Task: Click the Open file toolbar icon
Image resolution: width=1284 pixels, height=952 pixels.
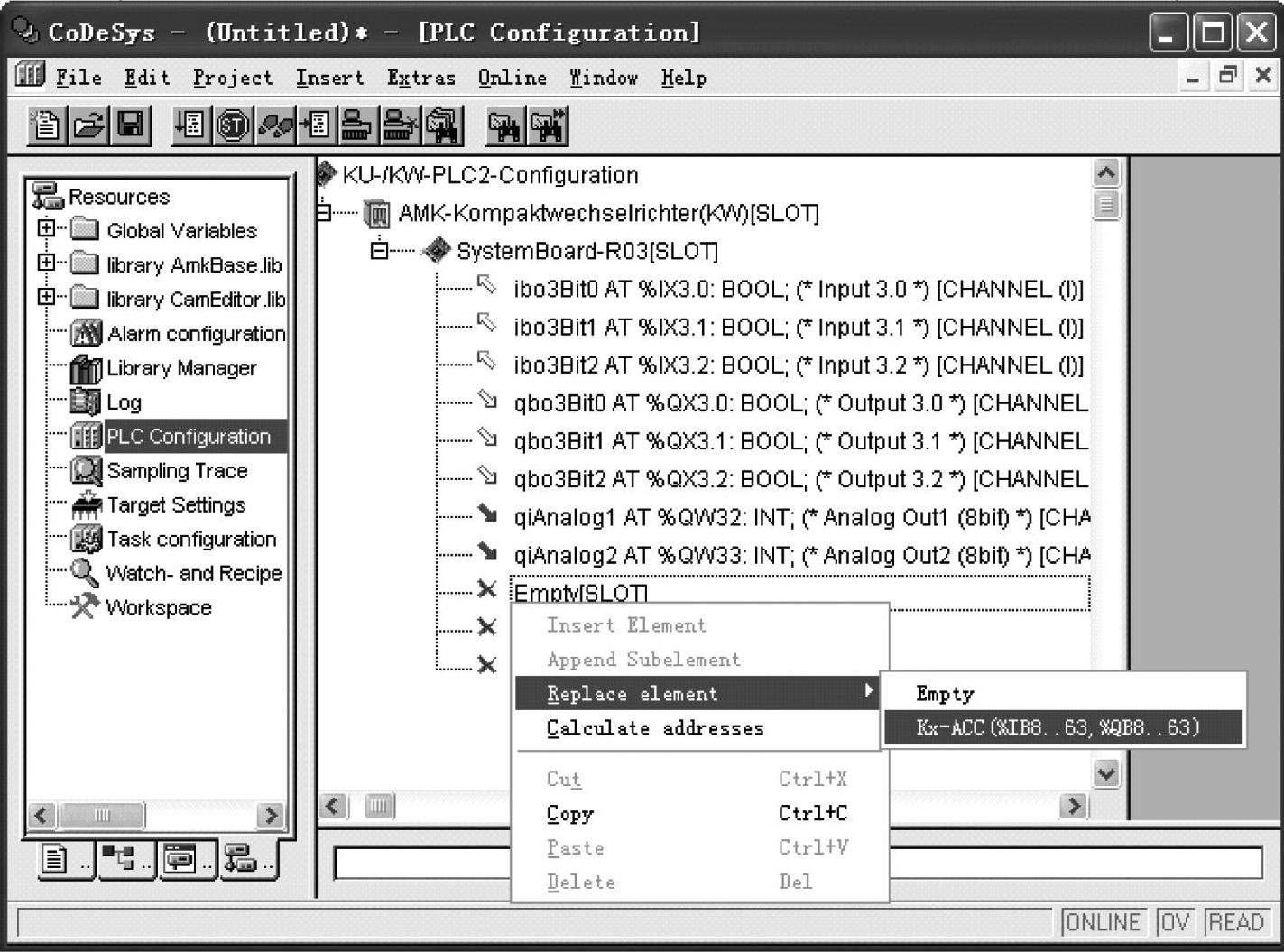Action: 88,125
